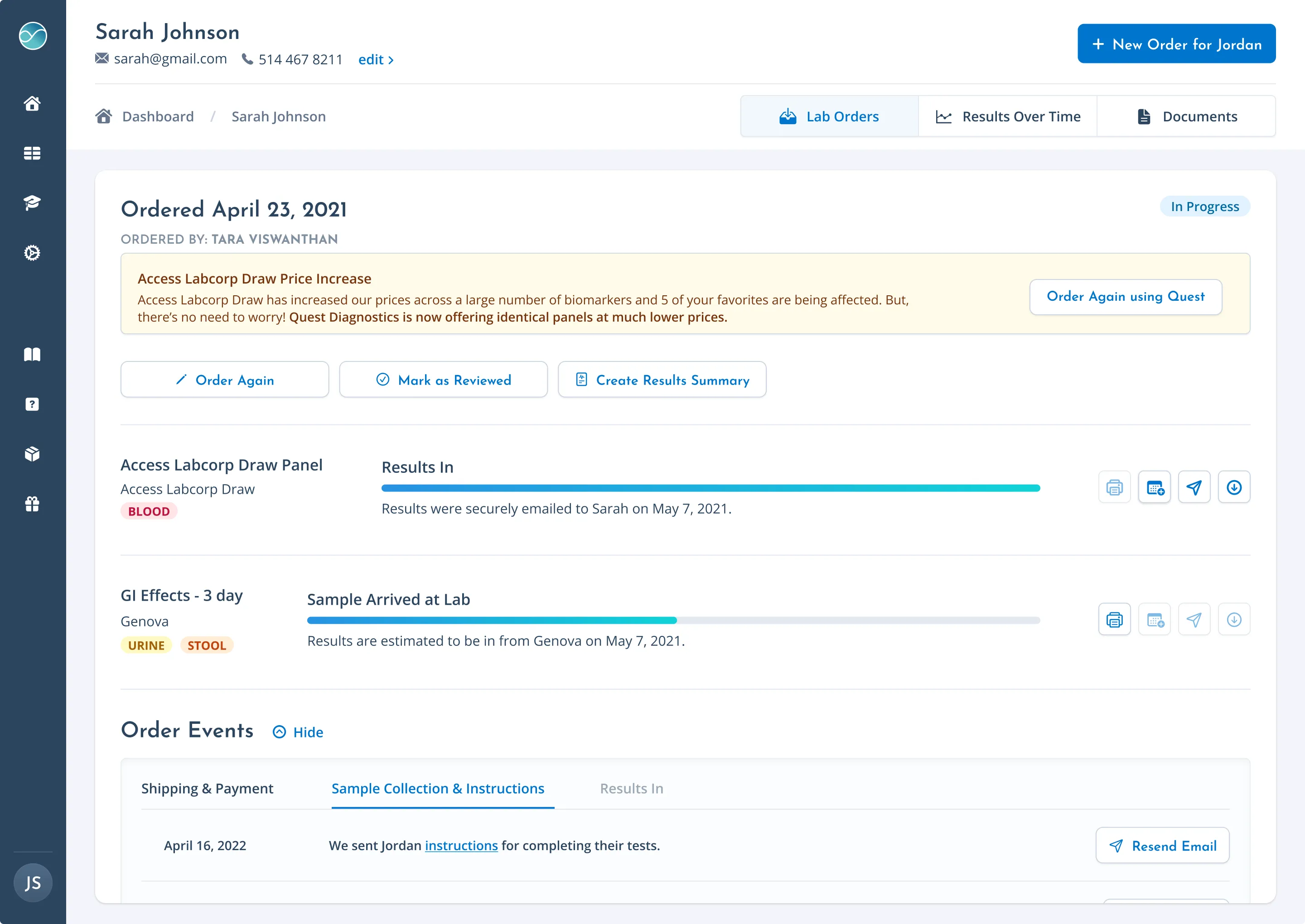1305x924 pixels.
Task: Click the open book sidebar icon
Action: (x=32, y=355)
